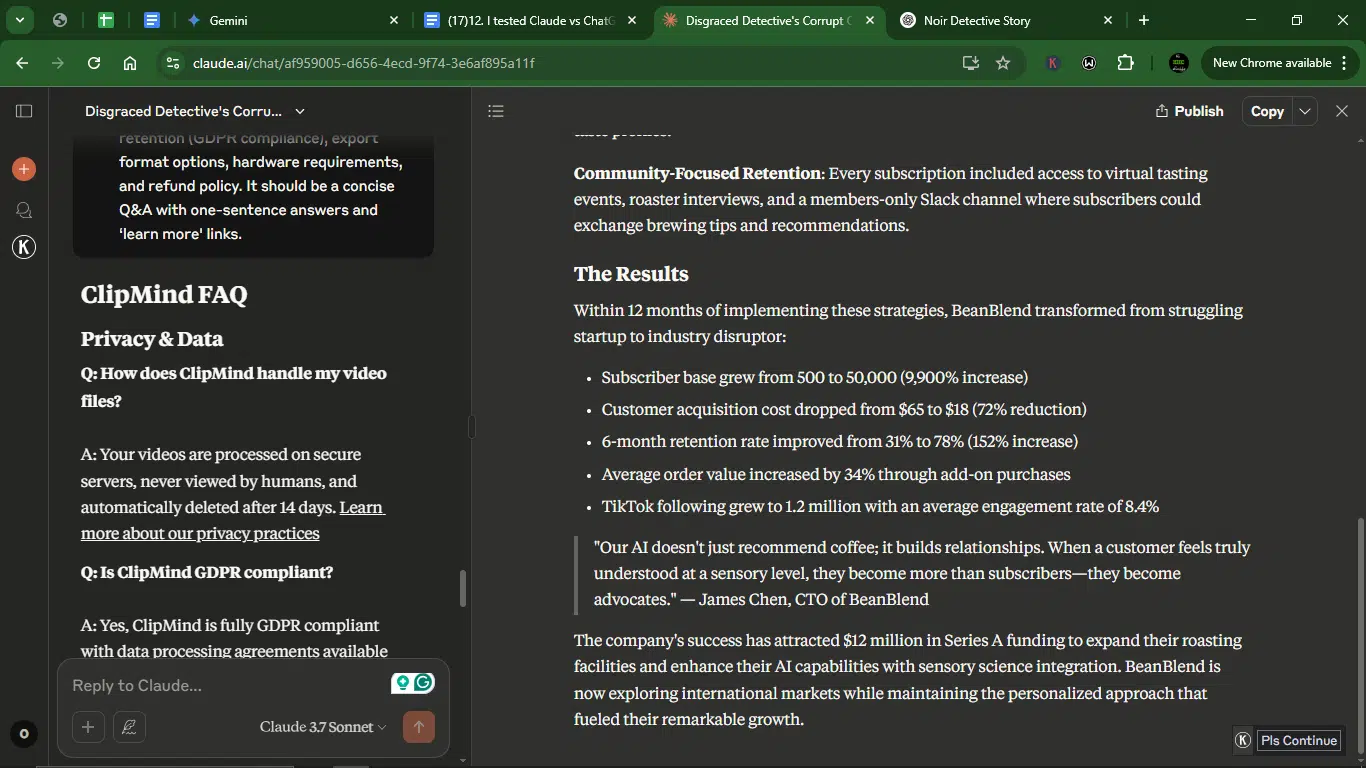Click the K icon beside Pls Continue
The height and width of the screenshot is (768, 1366).
(x=1243, y=740)
